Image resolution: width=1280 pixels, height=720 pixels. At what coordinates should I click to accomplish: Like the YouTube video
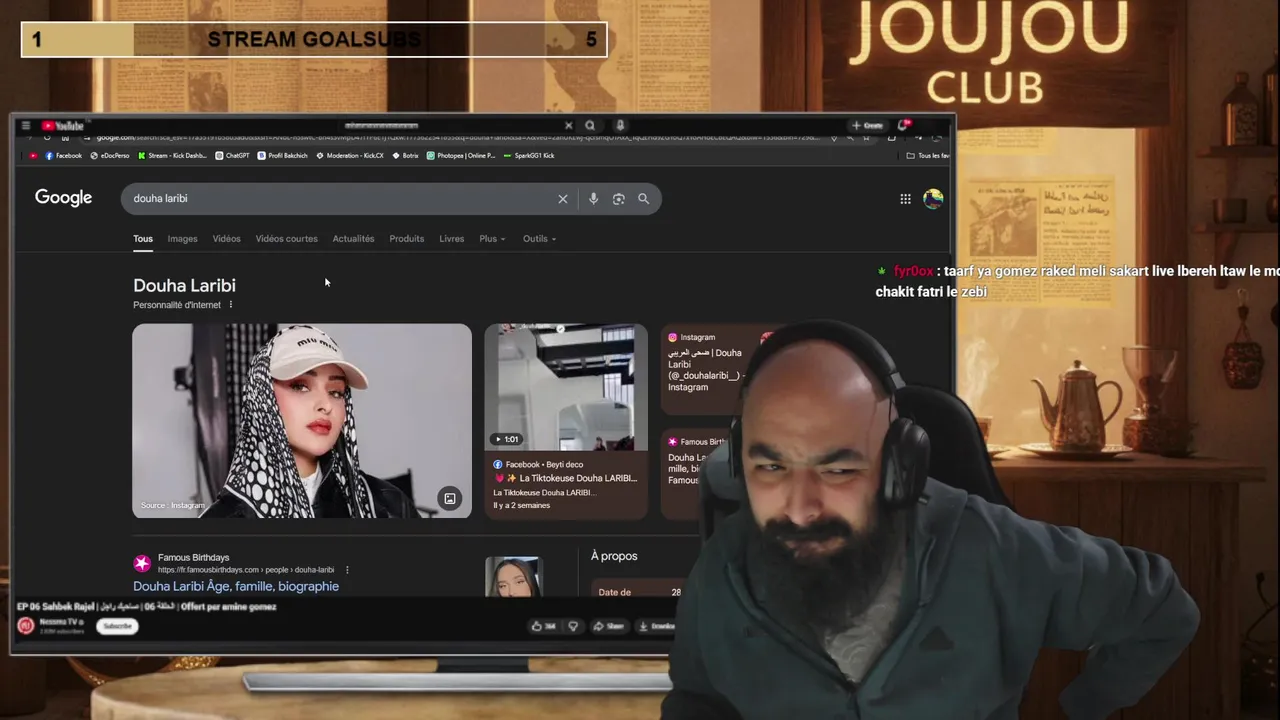[543, 627]
